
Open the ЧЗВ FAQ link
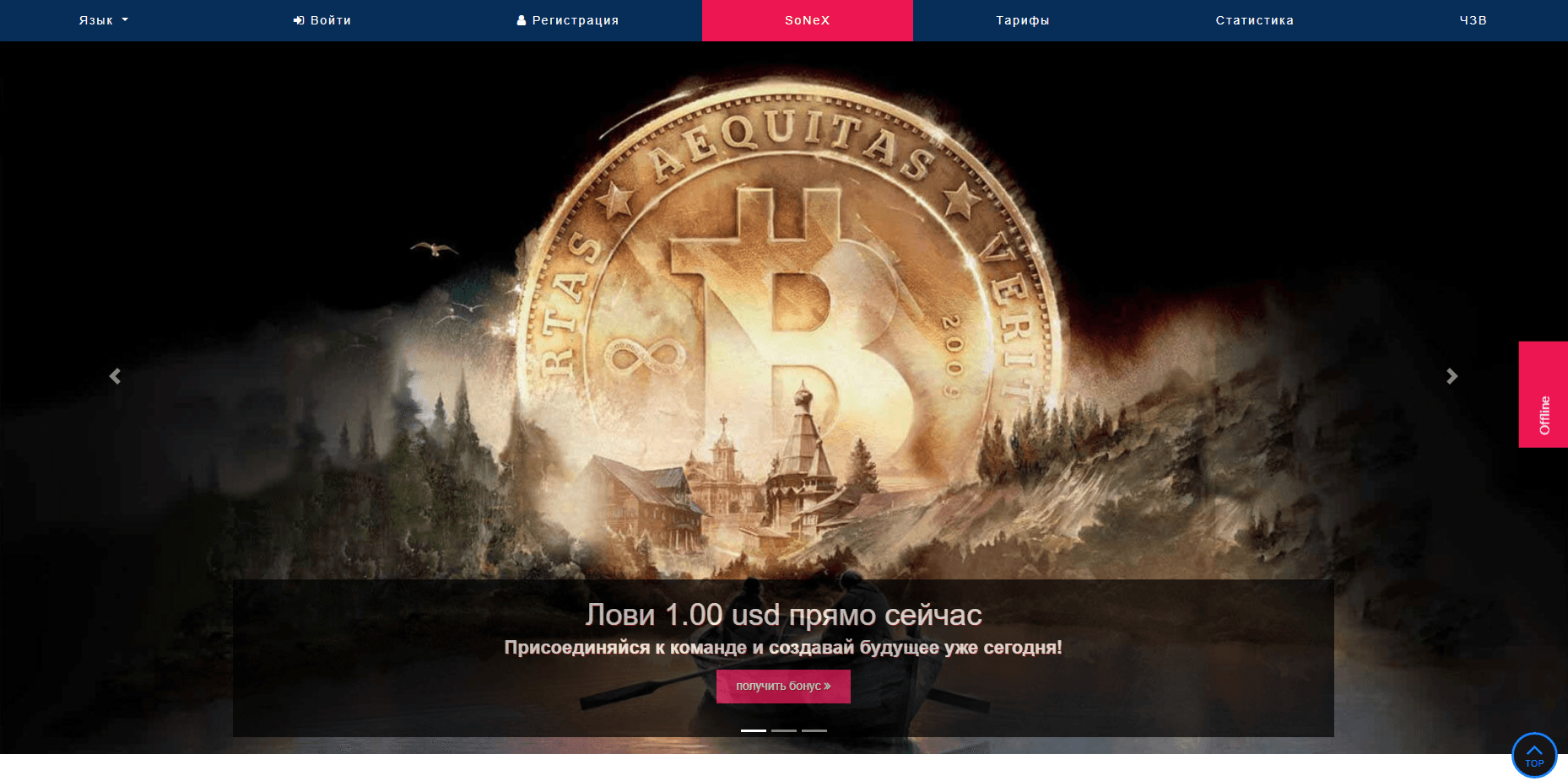1473,20
